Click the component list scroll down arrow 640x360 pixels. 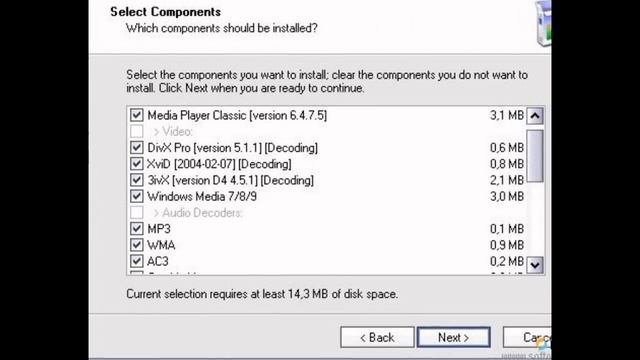click(x=535, y=265)
